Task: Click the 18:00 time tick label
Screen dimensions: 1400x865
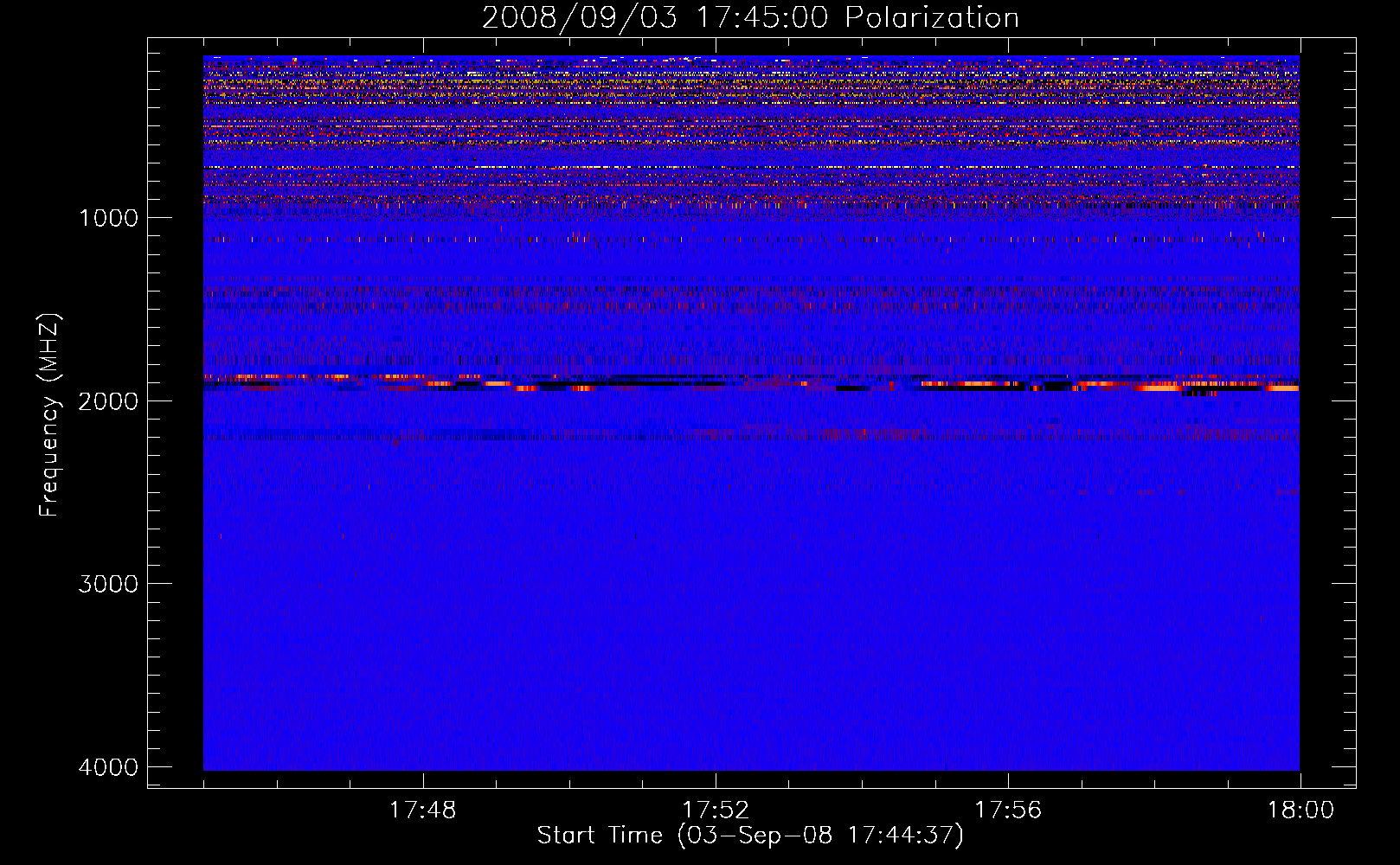Action: tap(1300, 811)
